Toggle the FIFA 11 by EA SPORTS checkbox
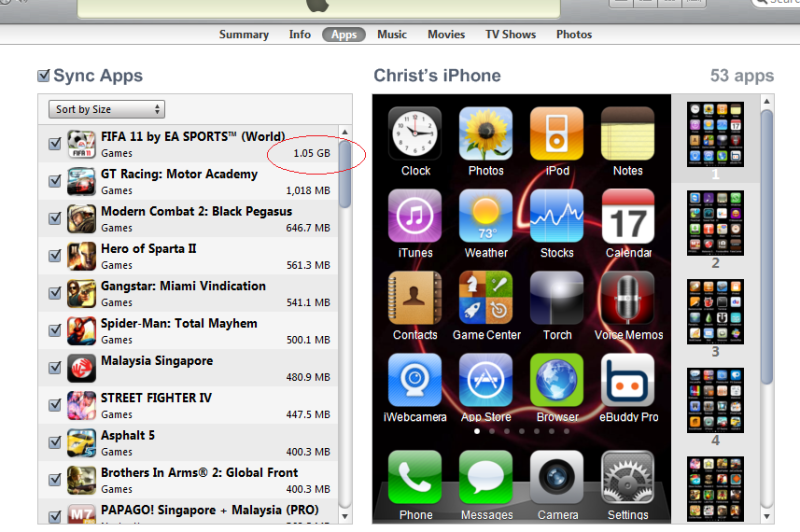 [x=55, y=144]
